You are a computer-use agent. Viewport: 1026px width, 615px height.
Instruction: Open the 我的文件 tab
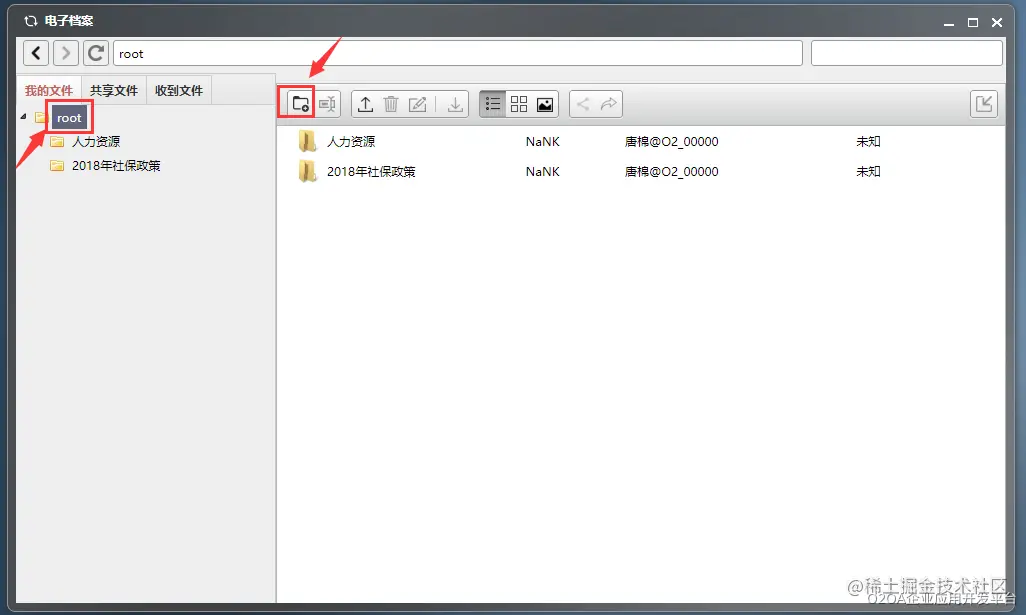pyautogui.click(x=49, y=90)
